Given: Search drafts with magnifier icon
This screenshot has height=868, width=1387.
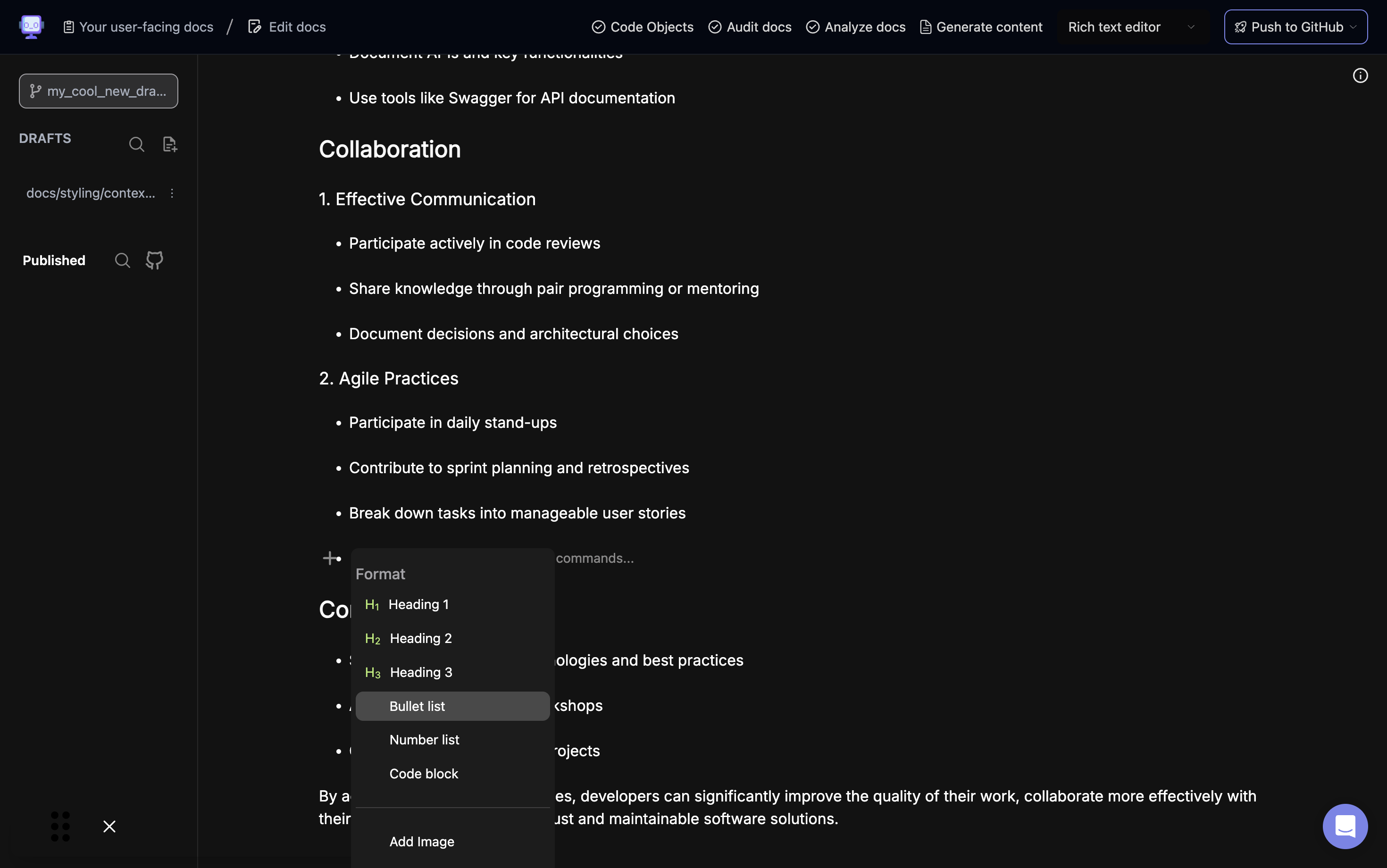Looking at the screenshot, I should (136, 144).
